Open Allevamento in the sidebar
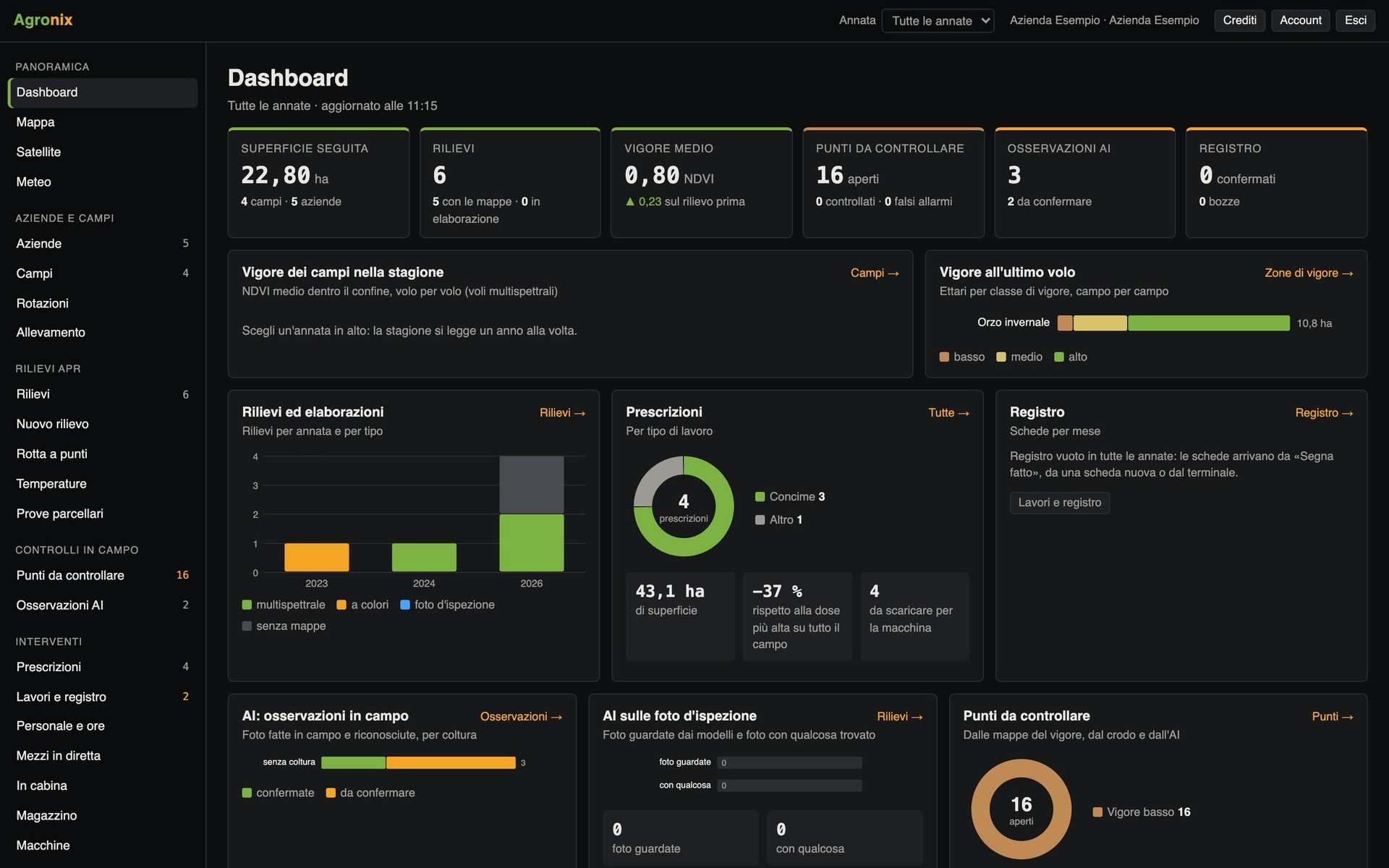Image resolution: width=1389 pixels, height=868 pixels. click(103, 333)
